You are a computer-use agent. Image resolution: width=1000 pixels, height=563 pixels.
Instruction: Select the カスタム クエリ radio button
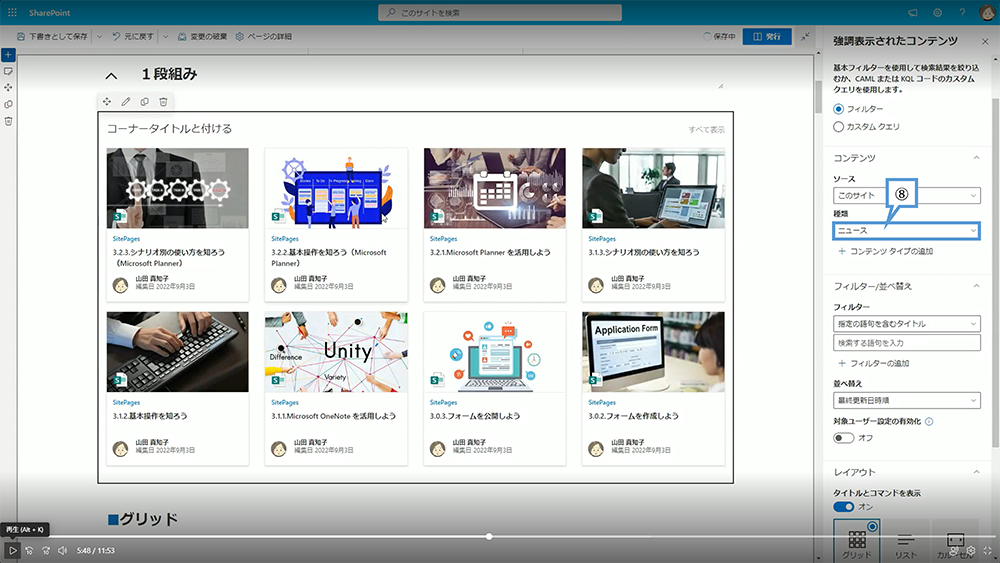[x=839, y=127]
